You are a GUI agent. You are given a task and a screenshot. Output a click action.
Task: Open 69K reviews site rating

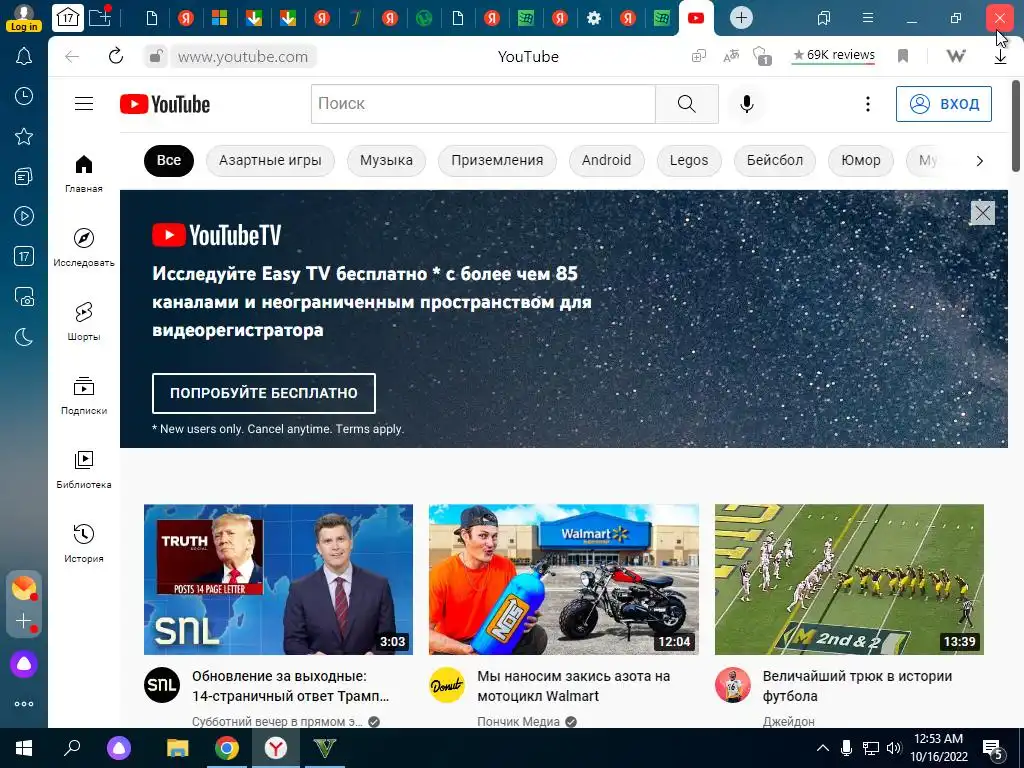(x=833, y=56)
